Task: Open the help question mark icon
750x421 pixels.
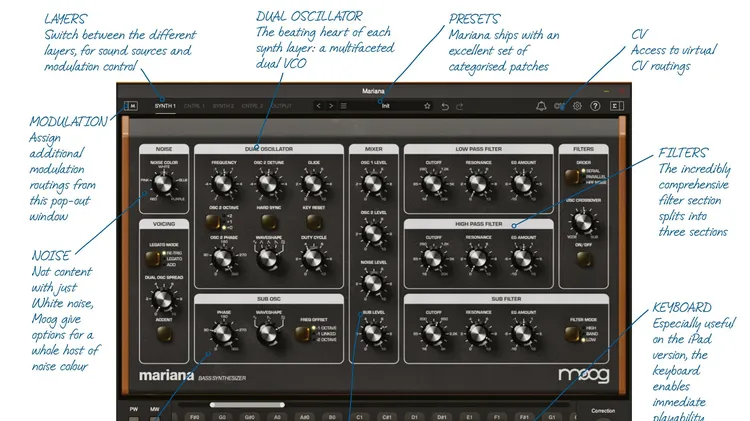Action: click(595, 106)
